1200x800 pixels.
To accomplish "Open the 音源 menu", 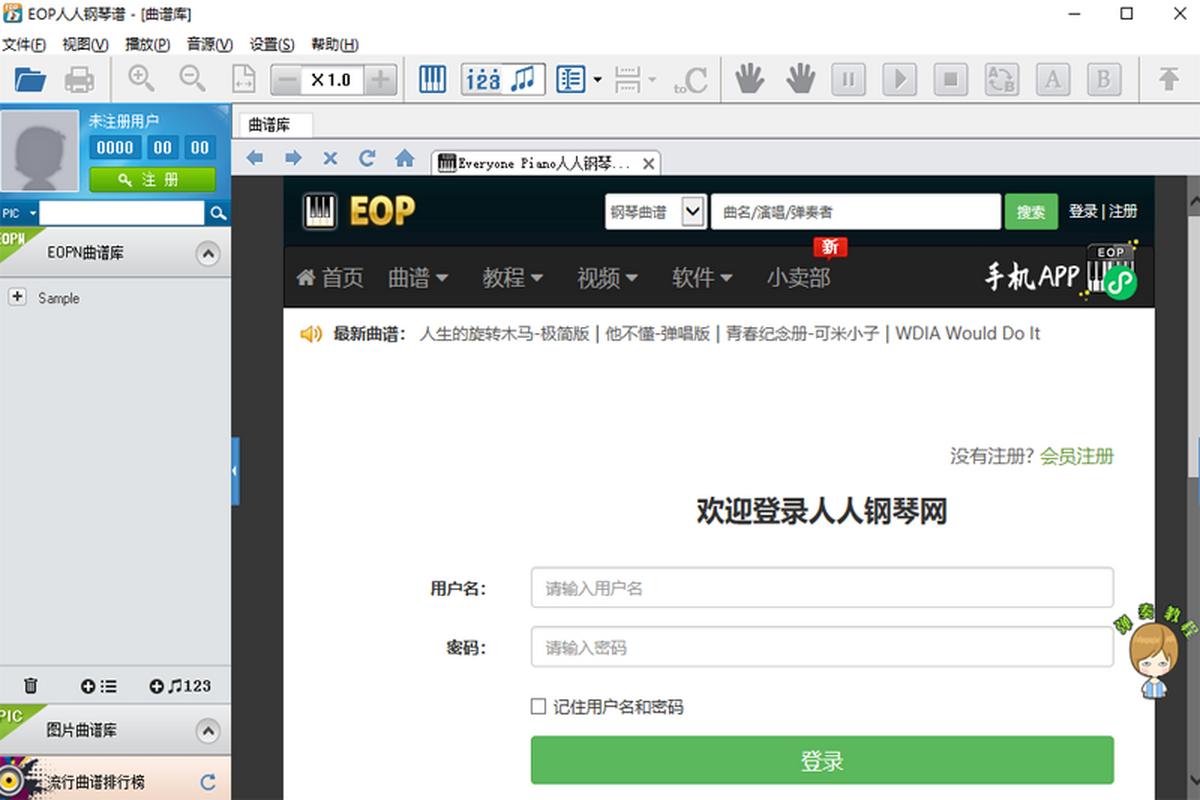I will (210, 44).
